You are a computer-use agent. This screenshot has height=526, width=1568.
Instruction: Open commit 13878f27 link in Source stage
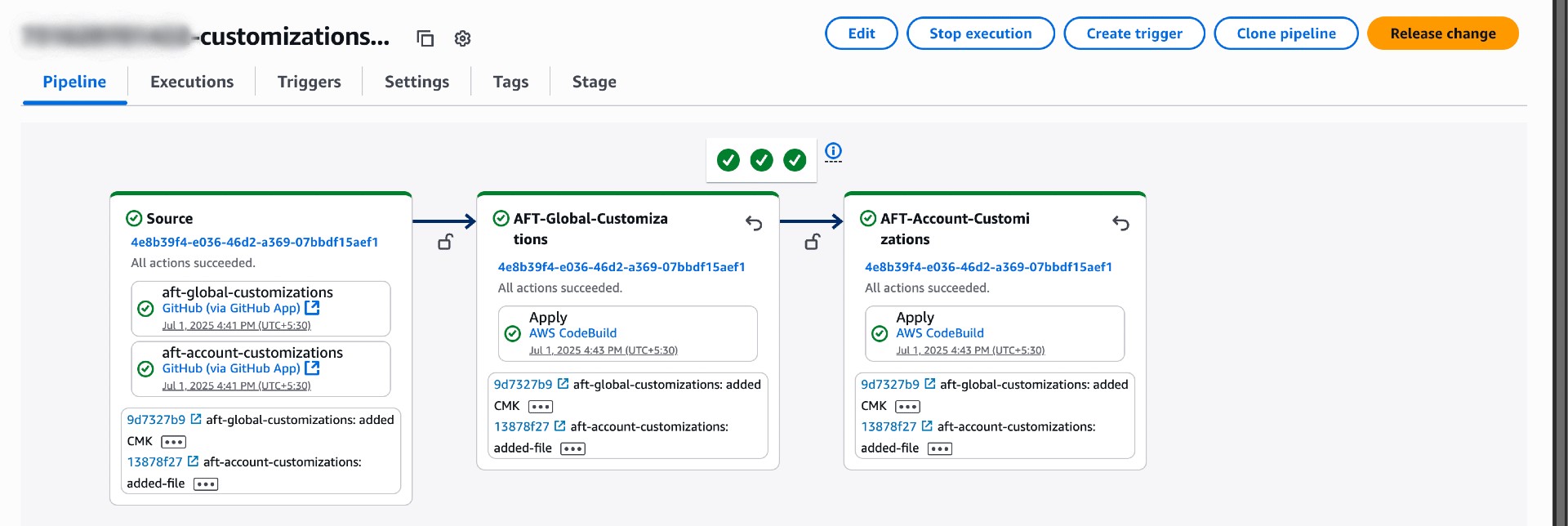point(154,462)
